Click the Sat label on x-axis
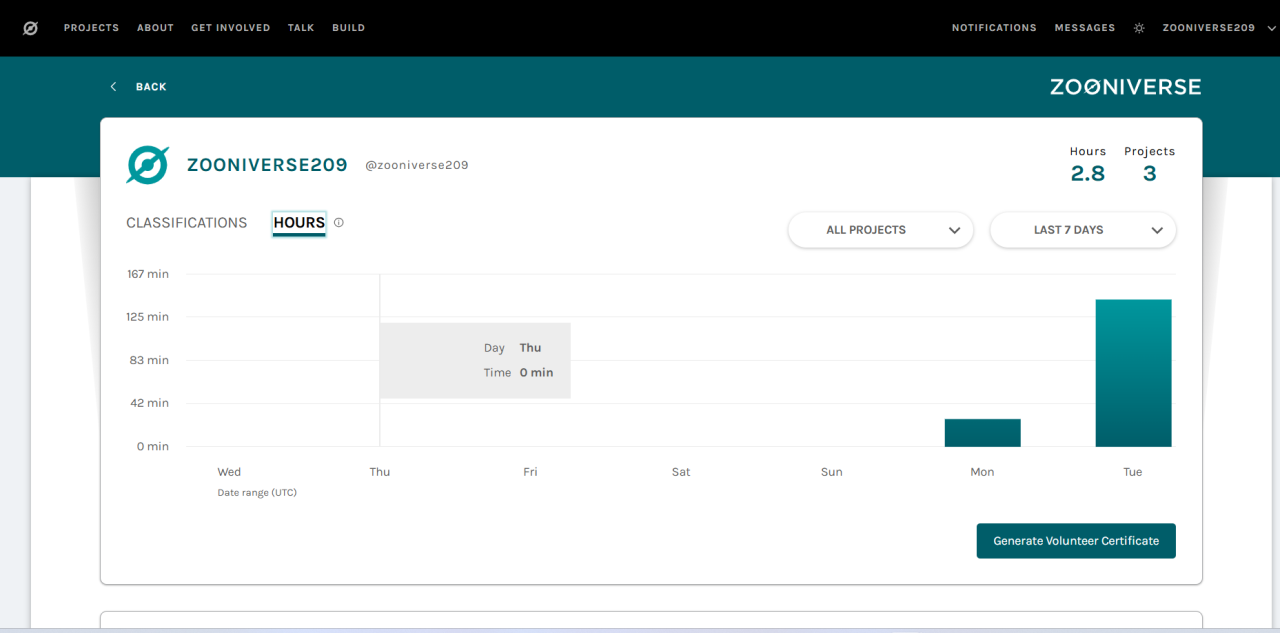The height and width of the screenshot is (633, 1280). pyautogui.click(x=681, y=472)
